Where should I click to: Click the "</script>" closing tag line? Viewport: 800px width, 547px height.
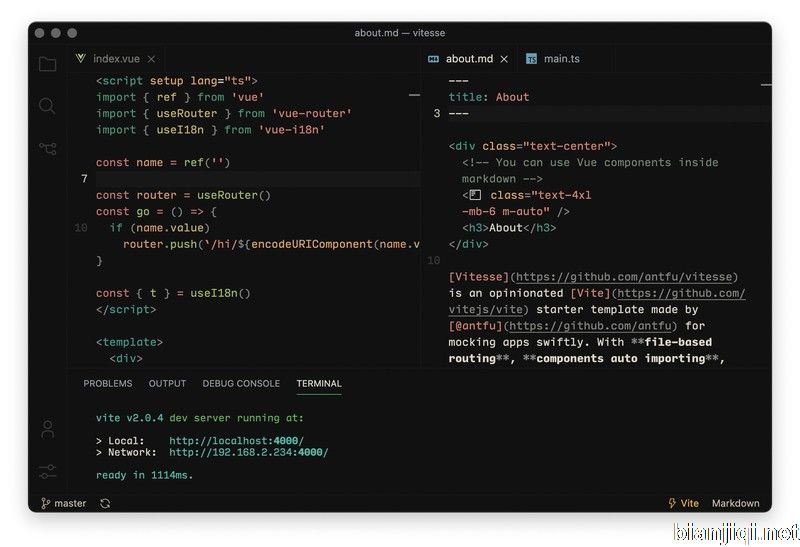[x=126, y=309]
